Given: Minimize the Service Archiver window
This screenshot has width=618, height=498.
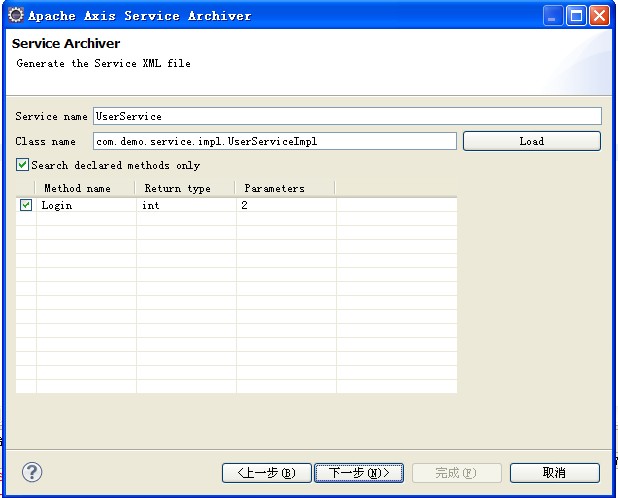Looking at the screenshot, I should (x=553, y=16).
